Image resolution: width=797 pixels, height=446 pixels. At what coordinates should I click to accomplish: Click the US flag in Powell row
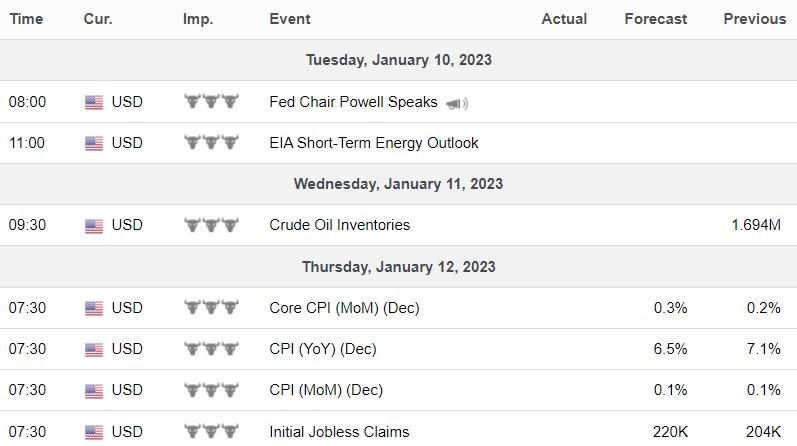coord(94,102)
